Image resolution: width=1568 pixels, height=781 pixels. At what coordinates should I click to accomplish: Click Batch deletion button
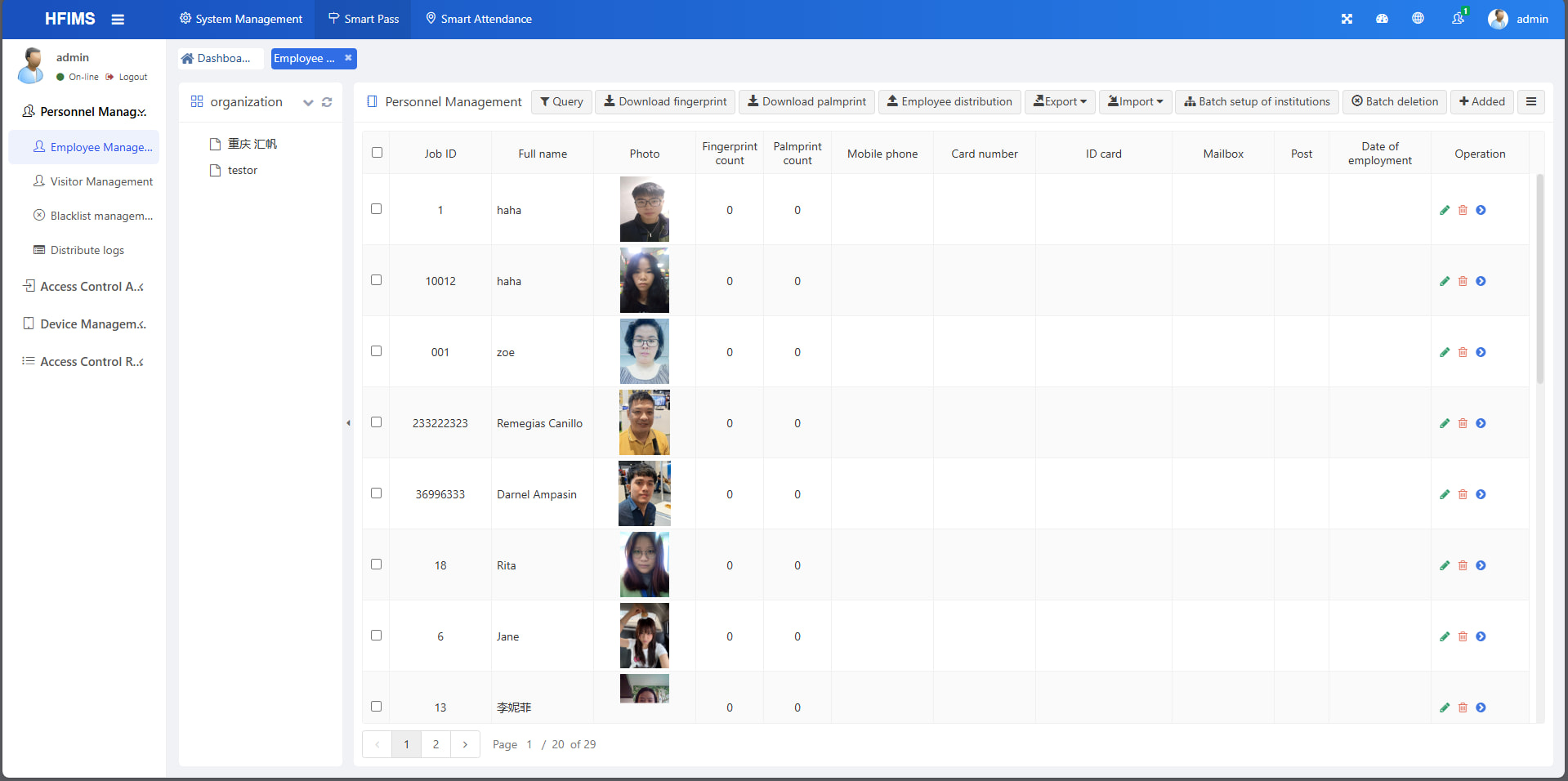1395,101
